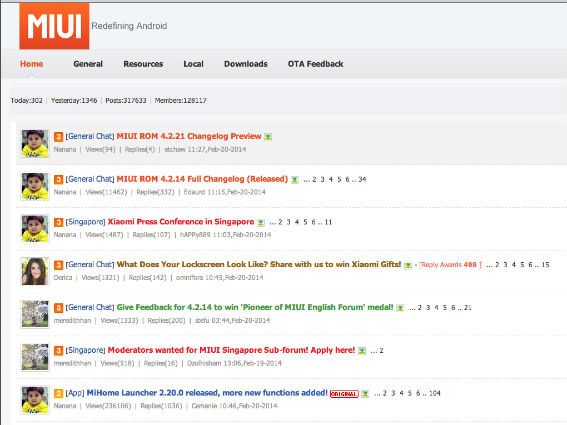Image resolution: width=567 pixels, height=425 pixels.
Task: Open last poster Eduard's profile link
Action: [194, 192]
